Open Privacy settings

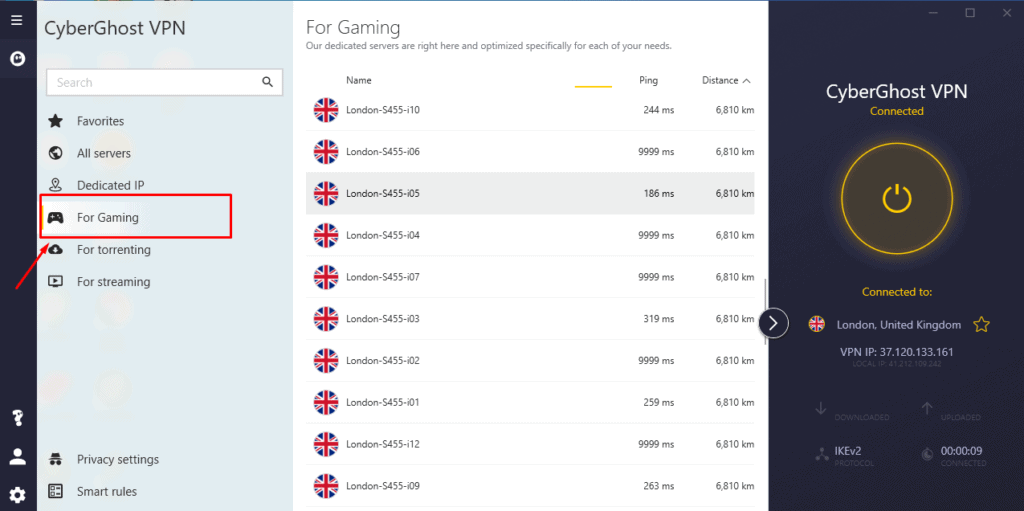point(117,460)
